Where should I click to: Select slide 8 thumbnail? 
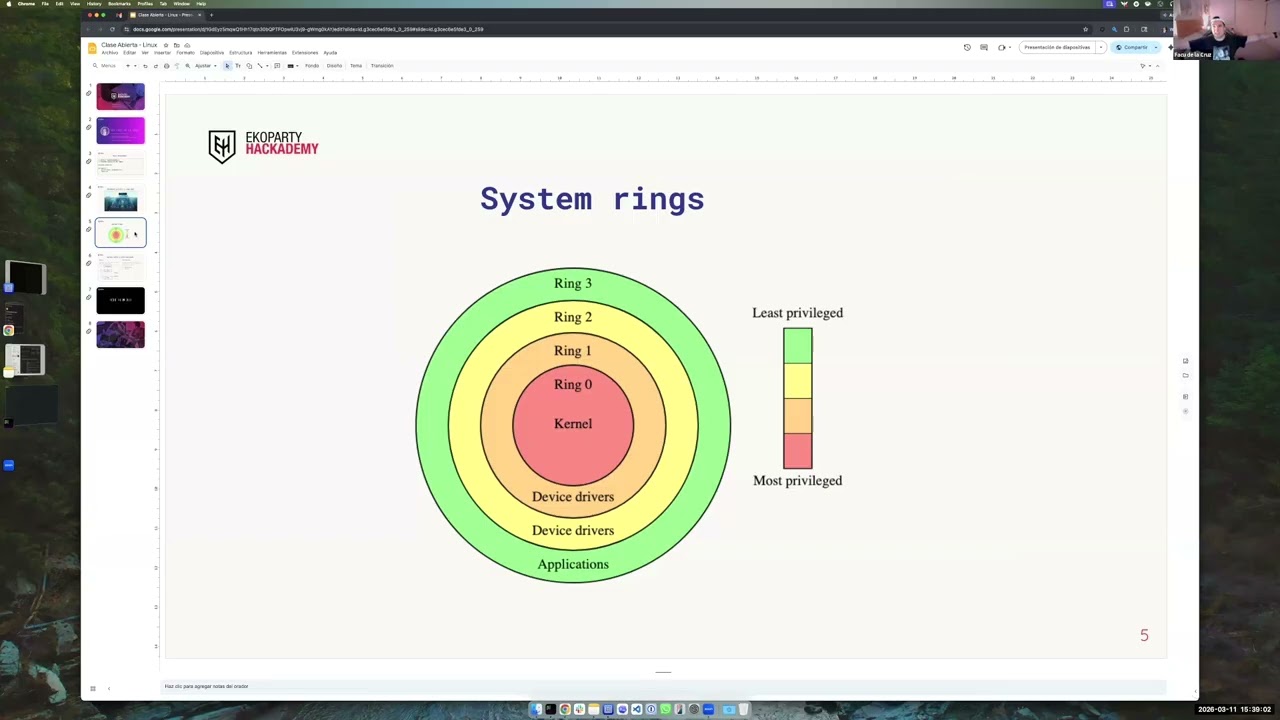tap(120, 334)
